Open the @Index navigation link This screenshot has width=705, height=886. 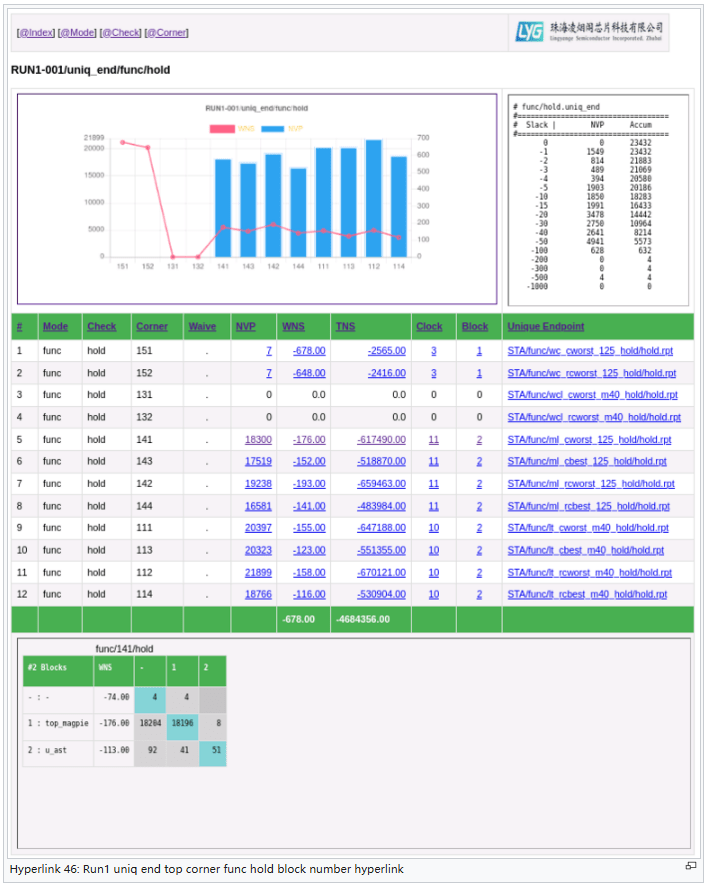click(36, 33)
